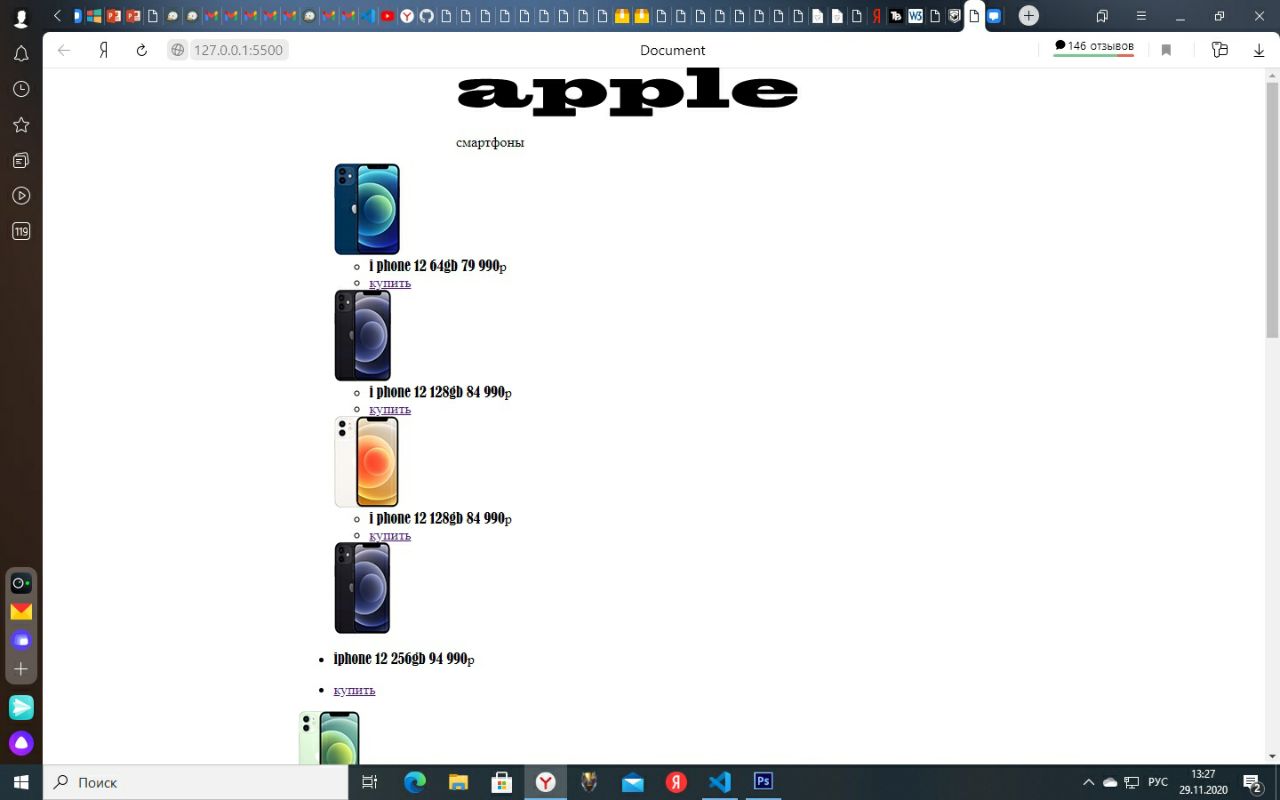Open the Yandex Mail envelope sidebar app
1280x800 pixels.
pos(21,611)
